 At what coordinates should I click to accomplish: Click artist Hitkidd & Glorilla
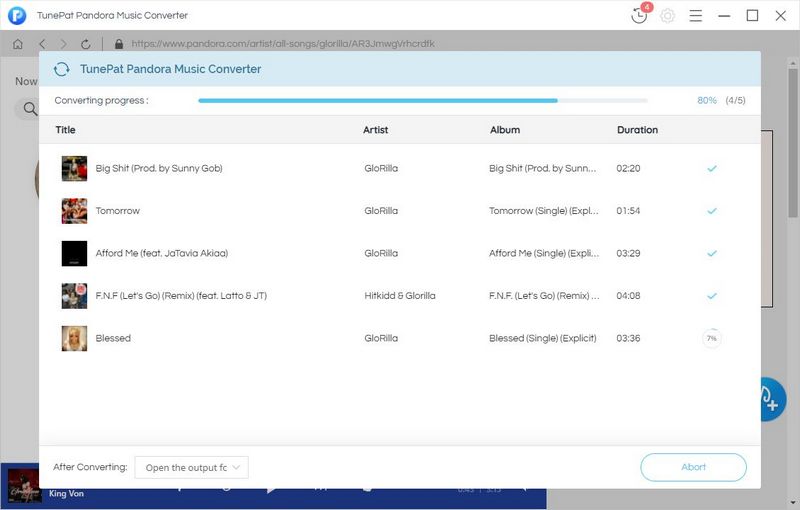tap(400, 296)
